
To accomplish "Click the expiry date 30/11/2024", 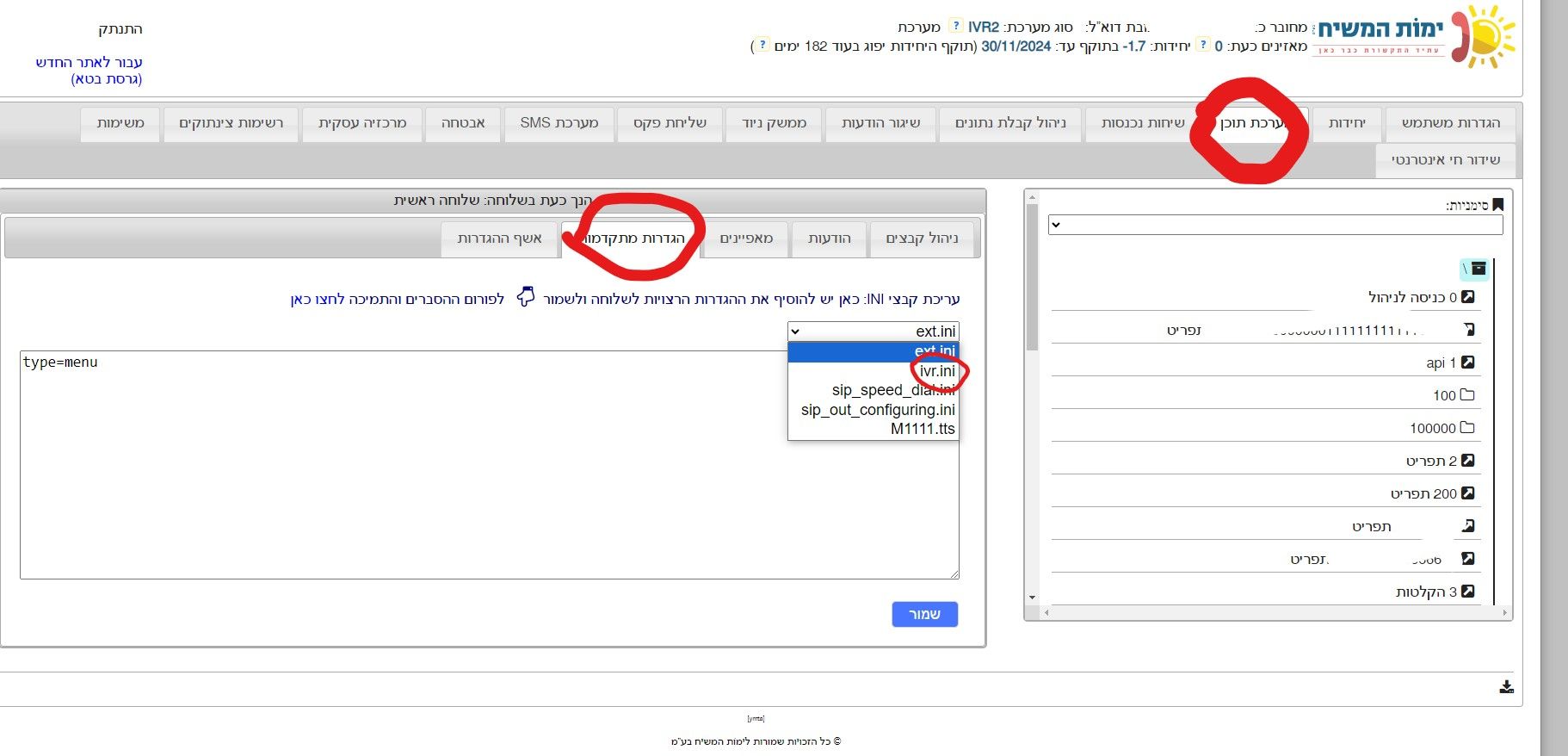I will [x=1016, y=46].
